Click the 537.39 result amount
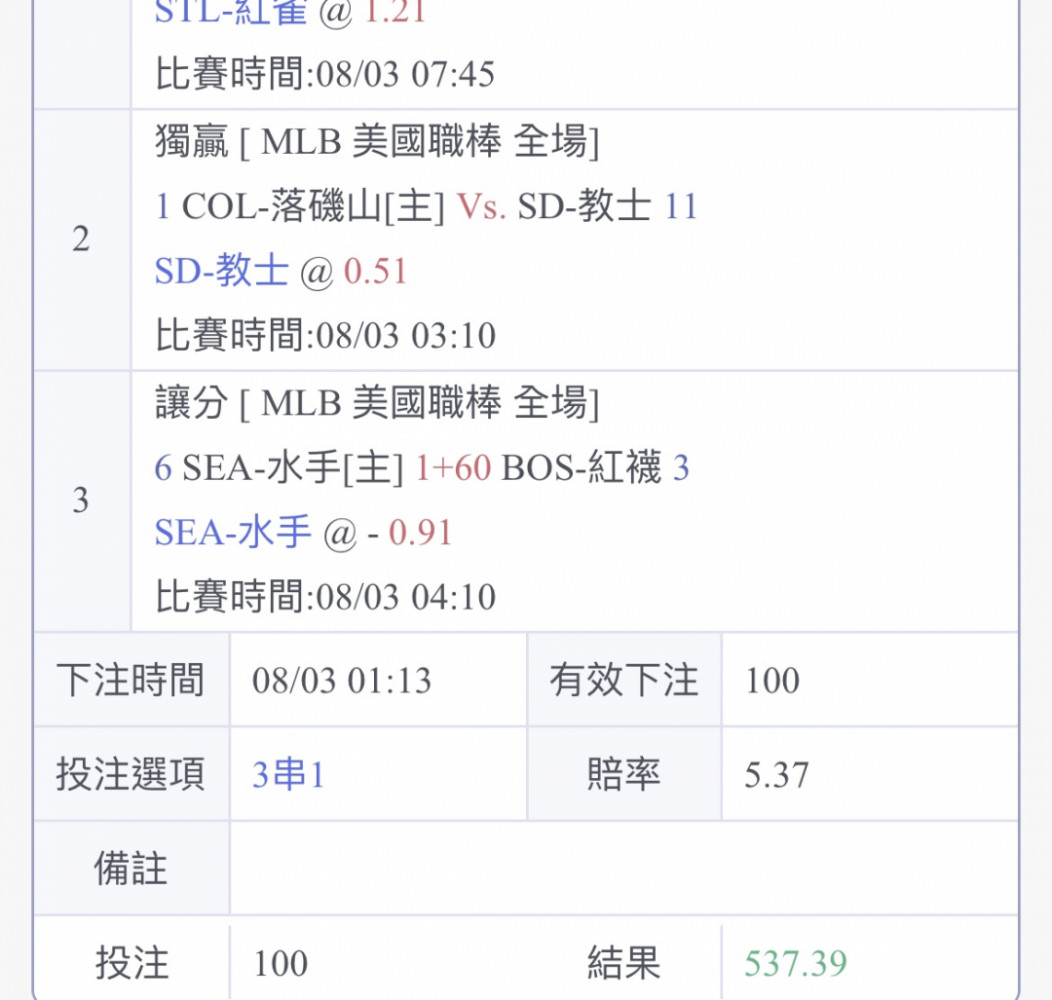 [796, 964]
